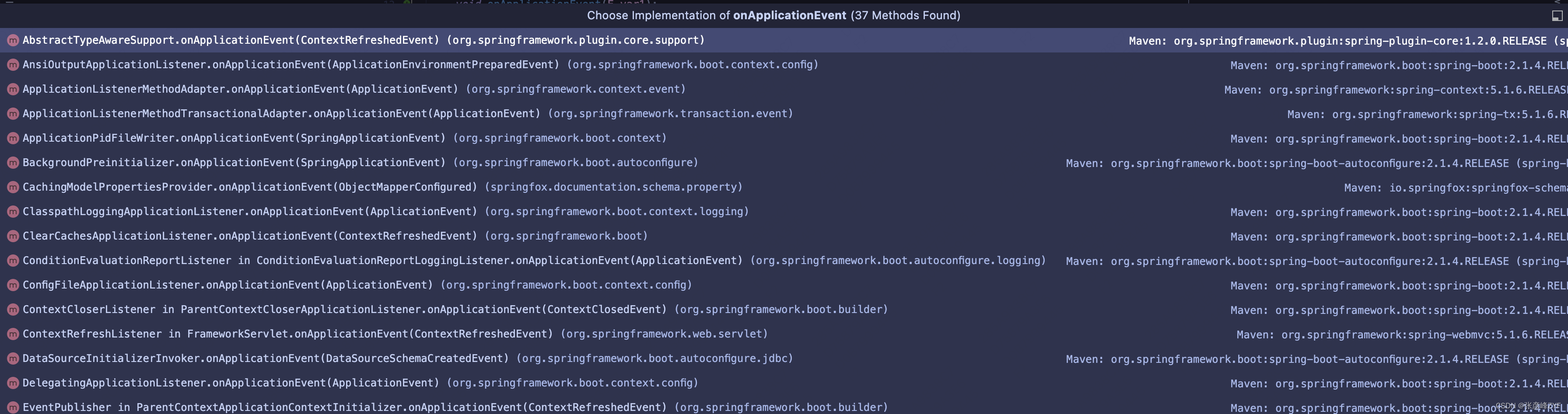This screenshot has height=414, width=1568.
Task: Click the method icon beside ClasspathLoggingApplicationListener row
Action: point(13,212)
